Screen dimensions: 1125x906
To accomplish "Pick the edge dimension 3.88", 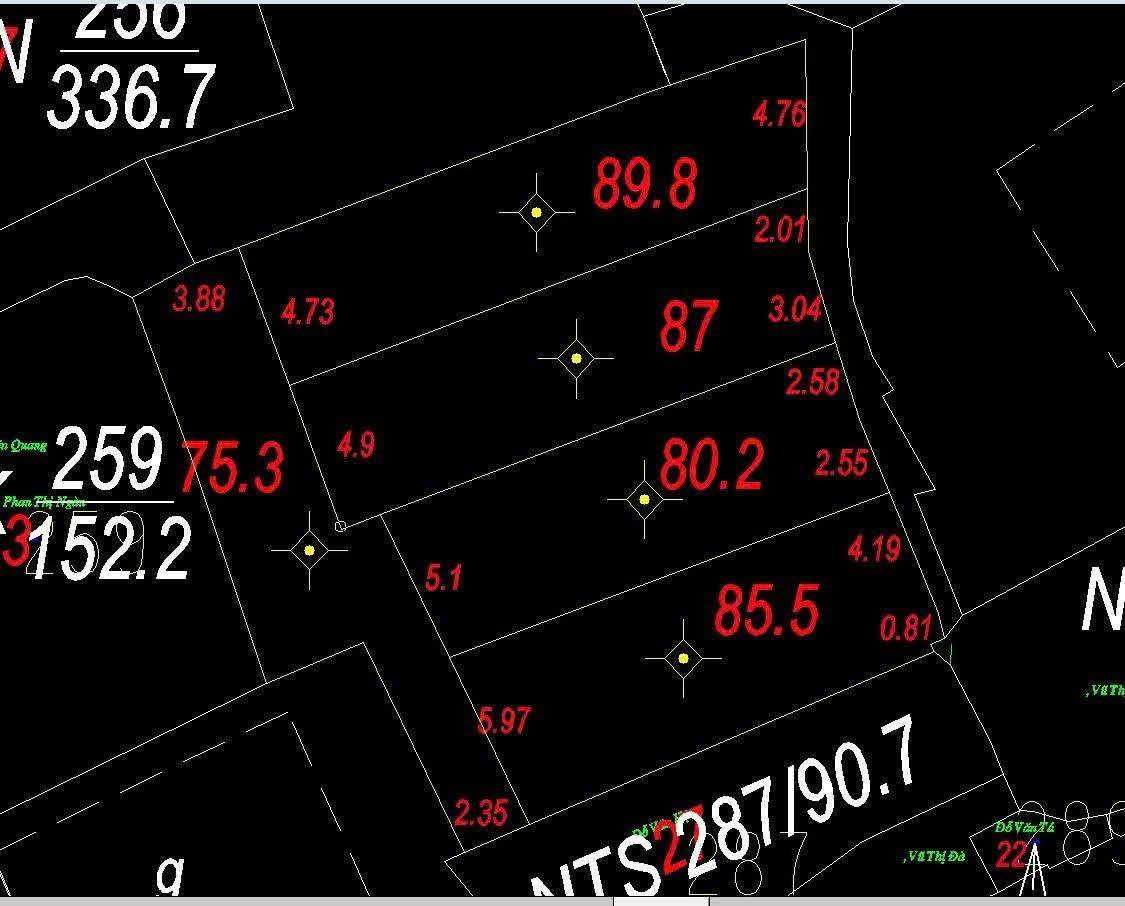I will click(x=198, y=298).
